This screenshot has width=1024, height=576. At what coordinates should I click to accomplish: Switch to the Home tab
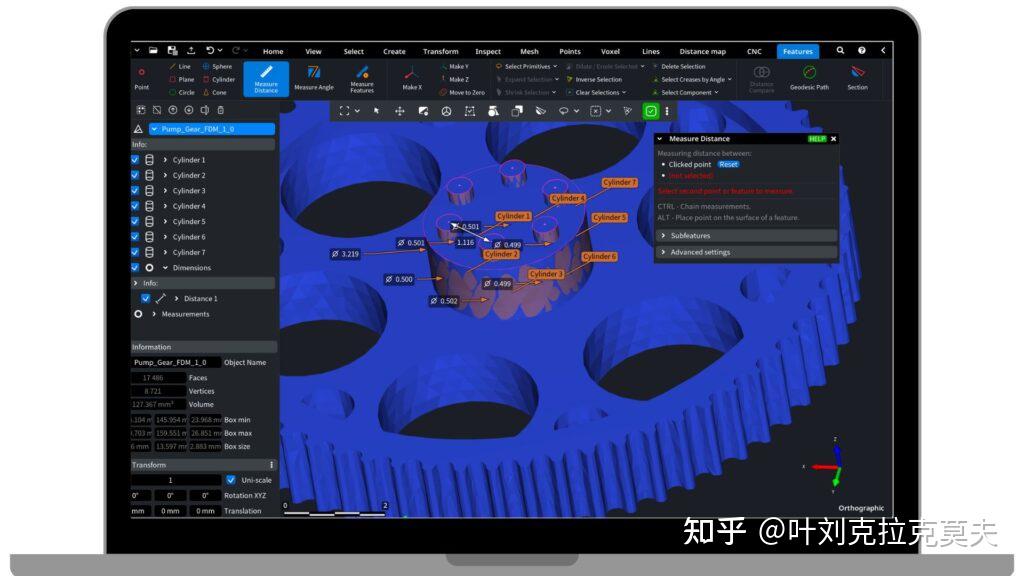(273, 52)
